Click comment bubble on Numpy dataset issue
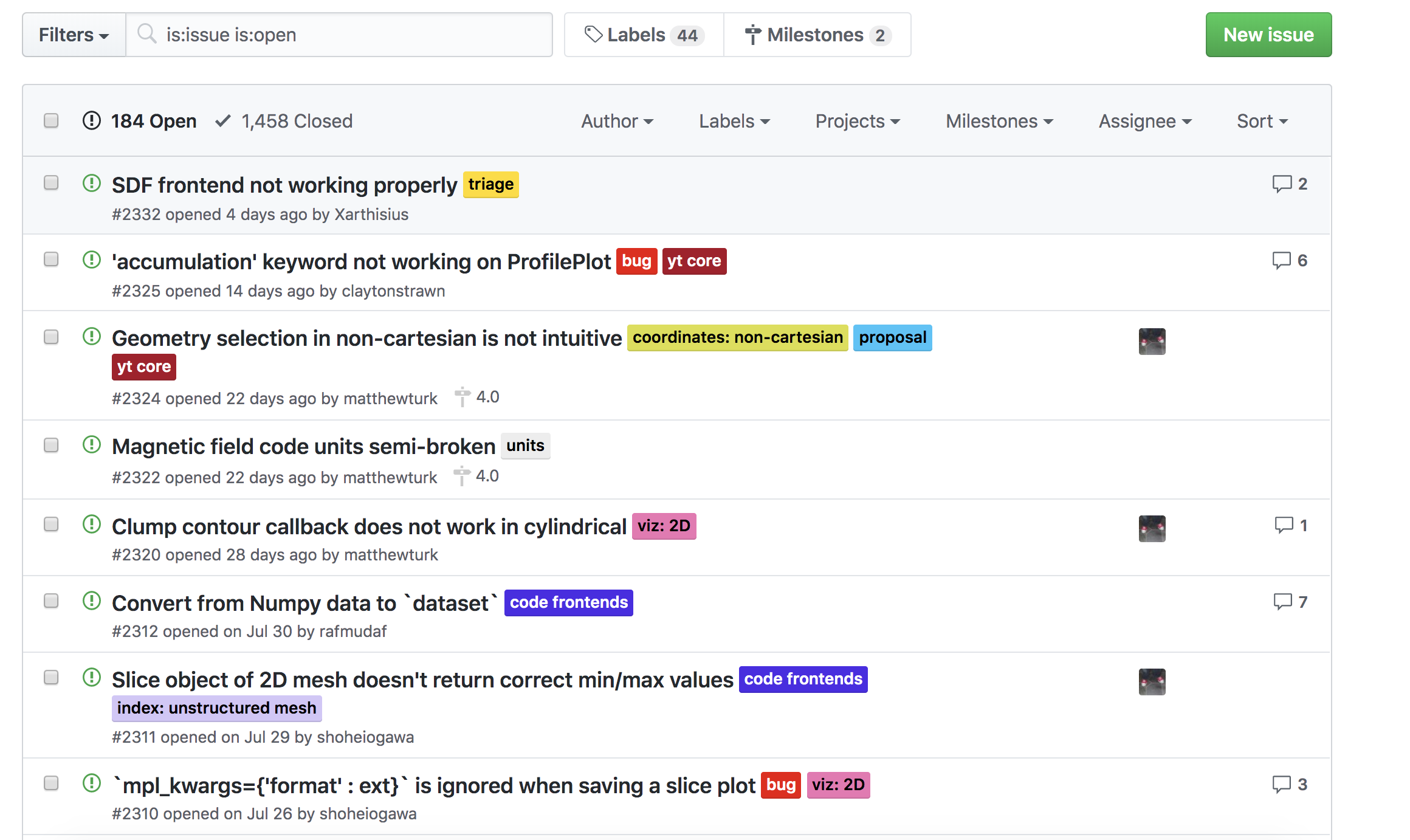 point(1282,602)
